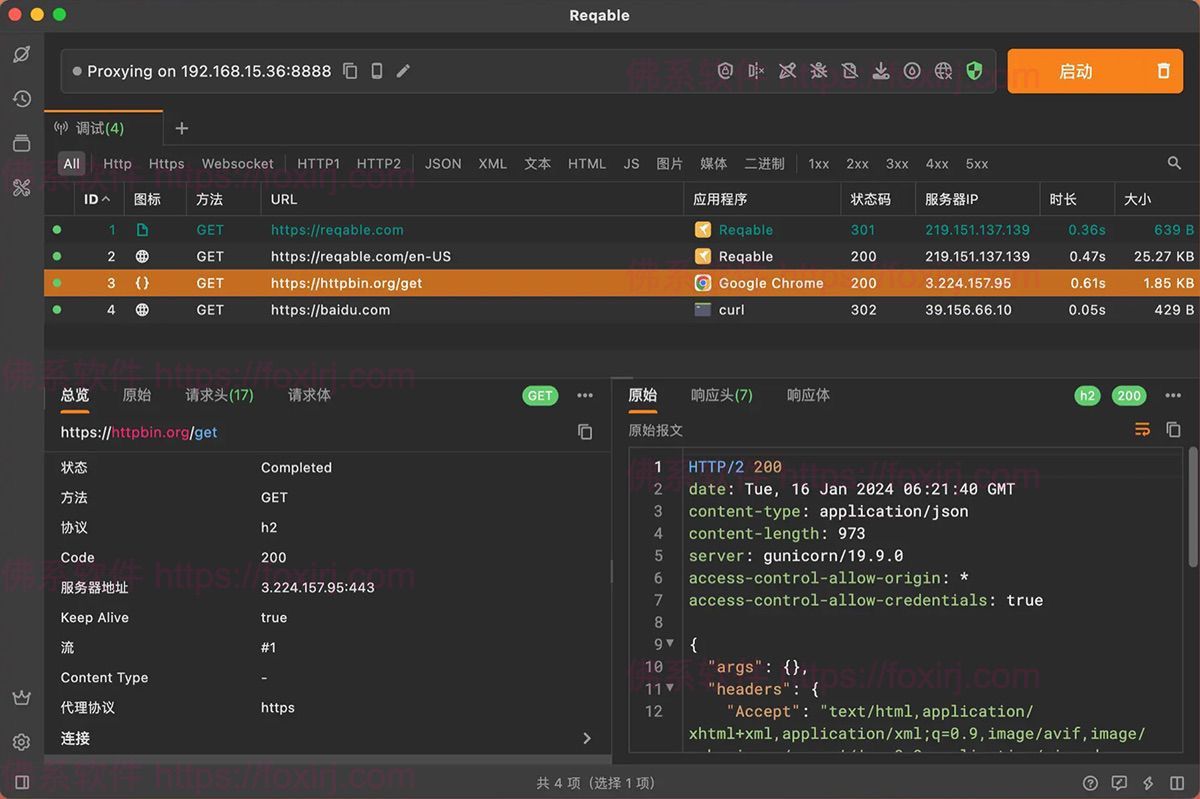Switch to the 响应体 tab

808,395
